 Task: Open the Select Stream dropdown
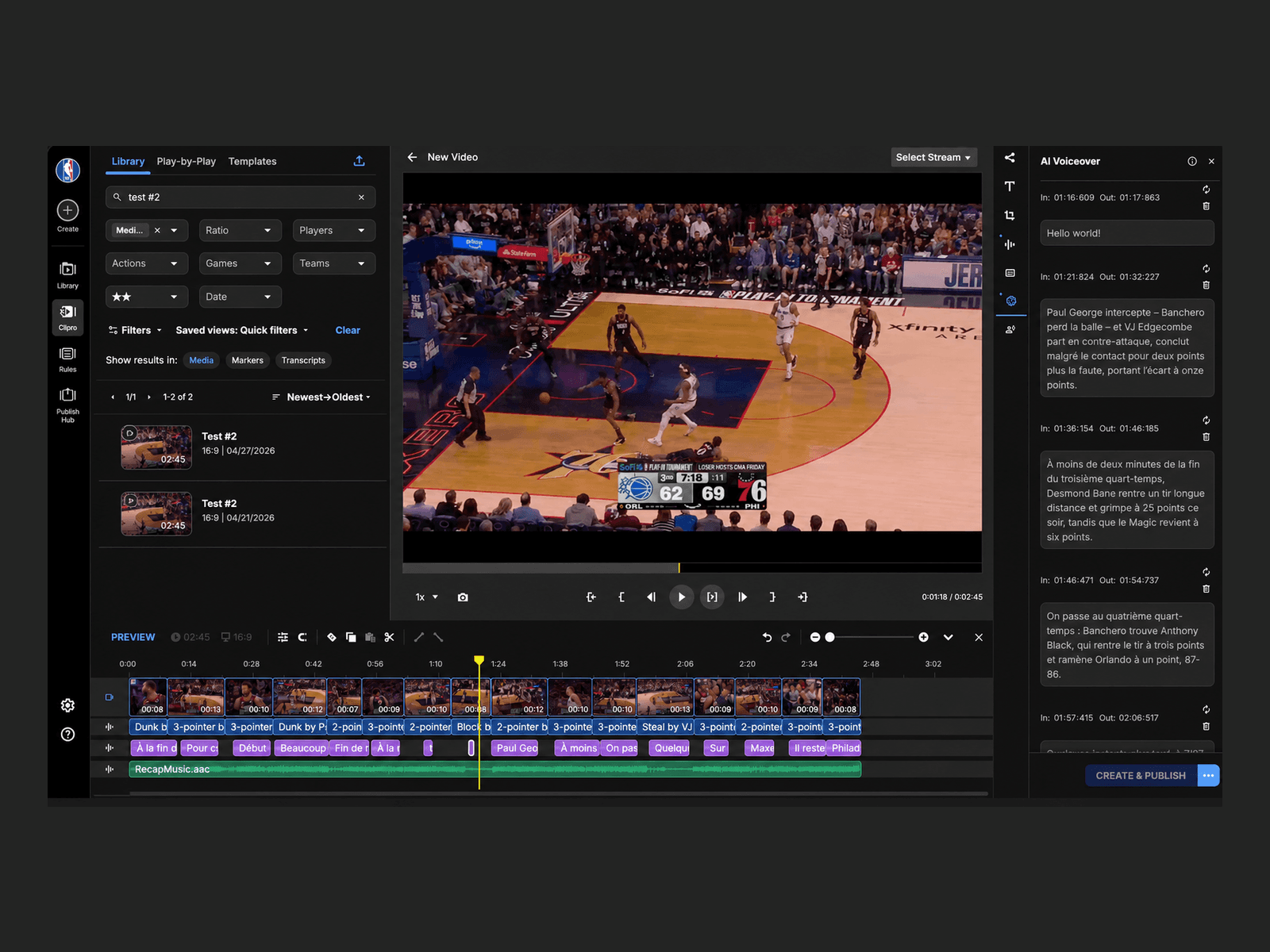933,157
